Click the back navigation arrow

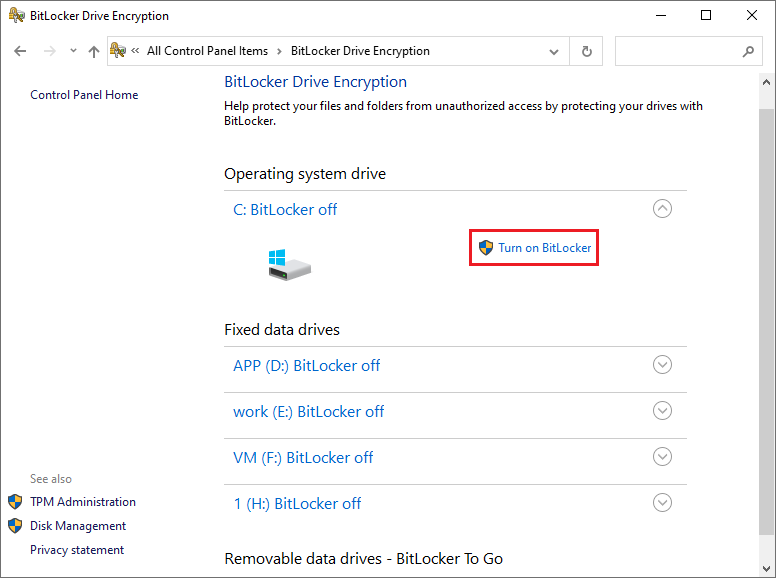click(x=20, y=51)
